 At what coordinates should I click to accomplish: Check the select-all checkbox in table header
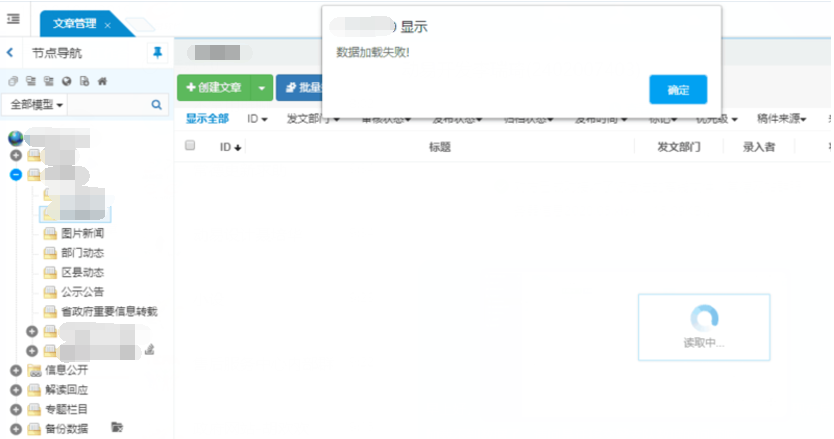click(190, 146)
